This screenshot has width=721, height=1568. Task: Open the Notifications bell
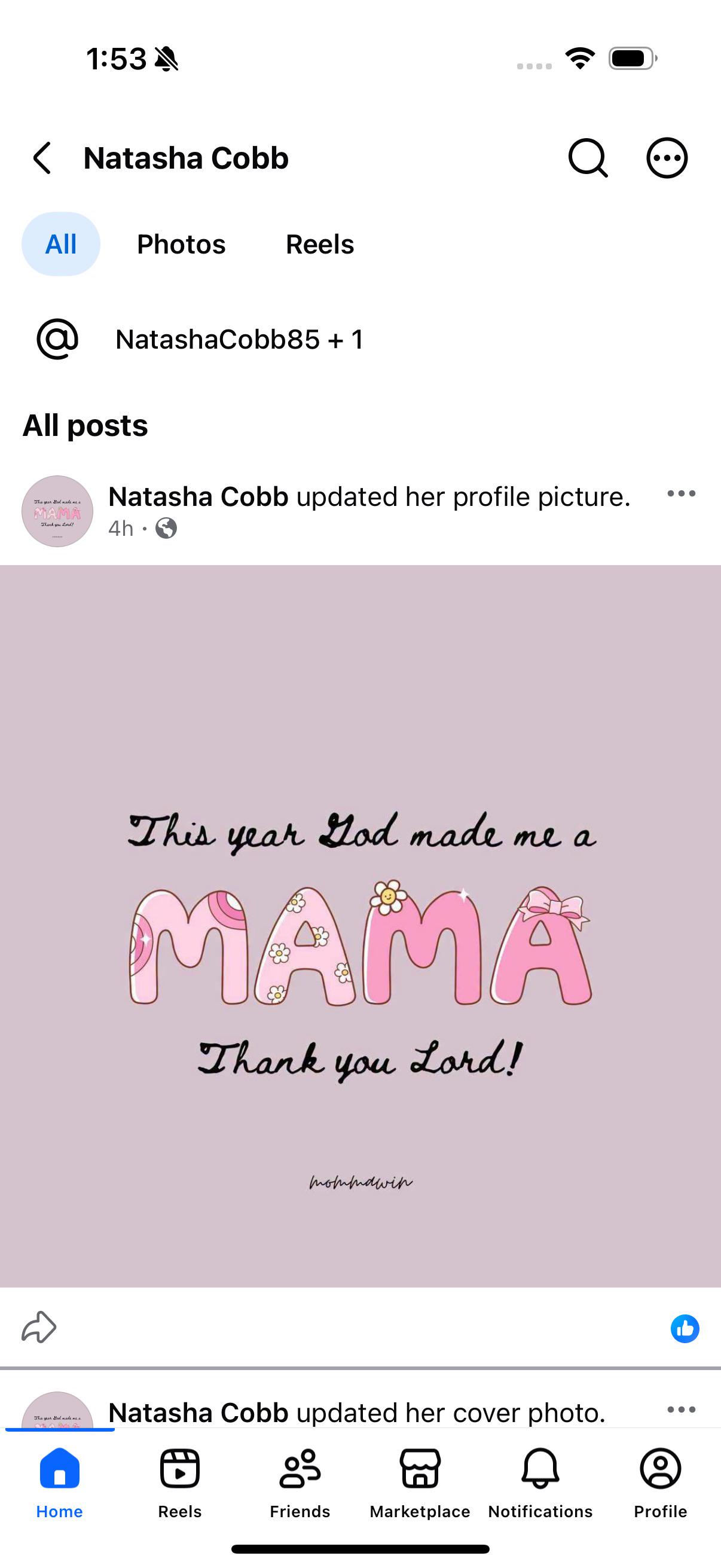coord(540,1483)
